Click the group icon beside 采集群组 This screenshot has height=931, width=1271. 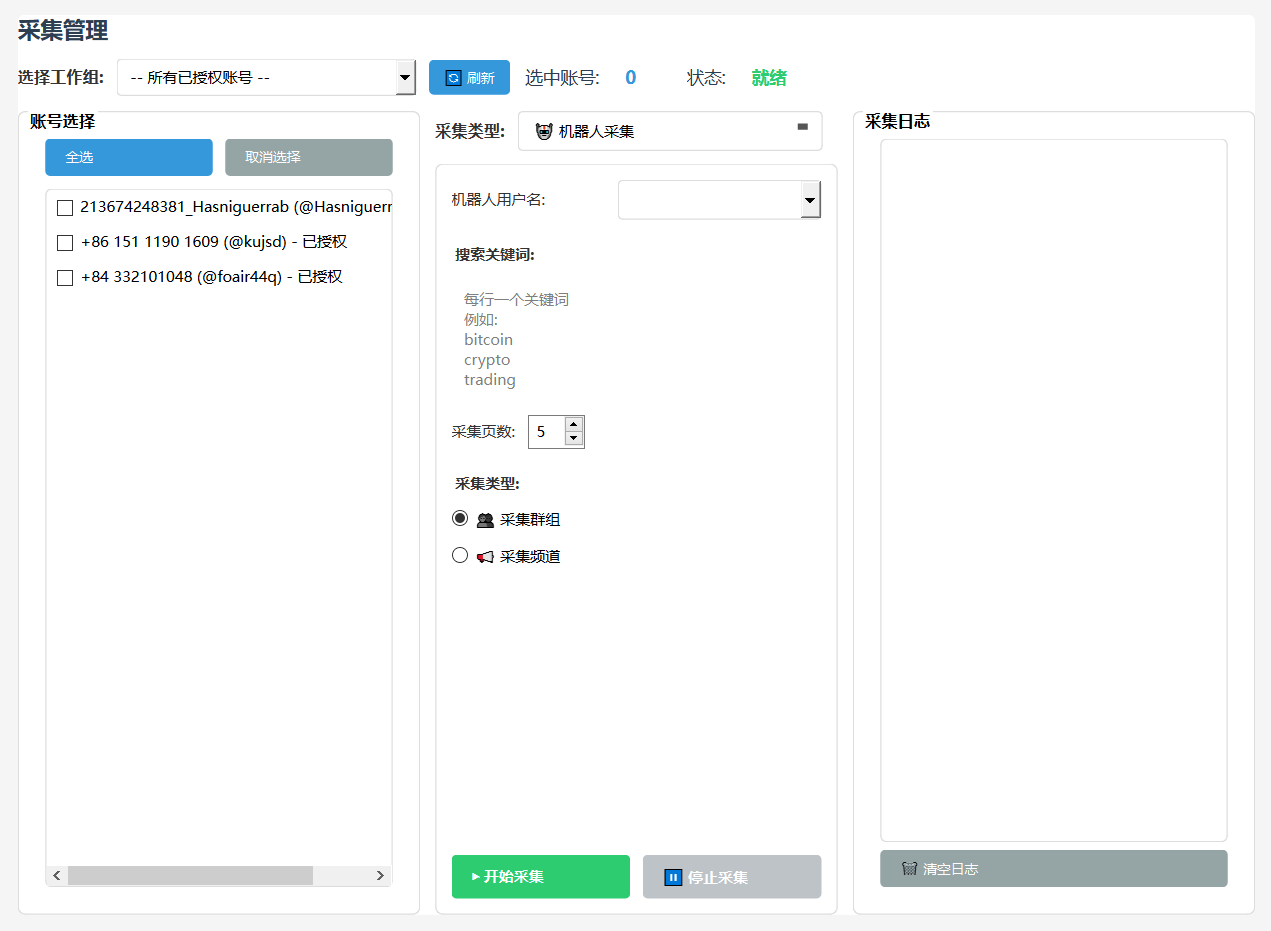click(x=485, y=520)
